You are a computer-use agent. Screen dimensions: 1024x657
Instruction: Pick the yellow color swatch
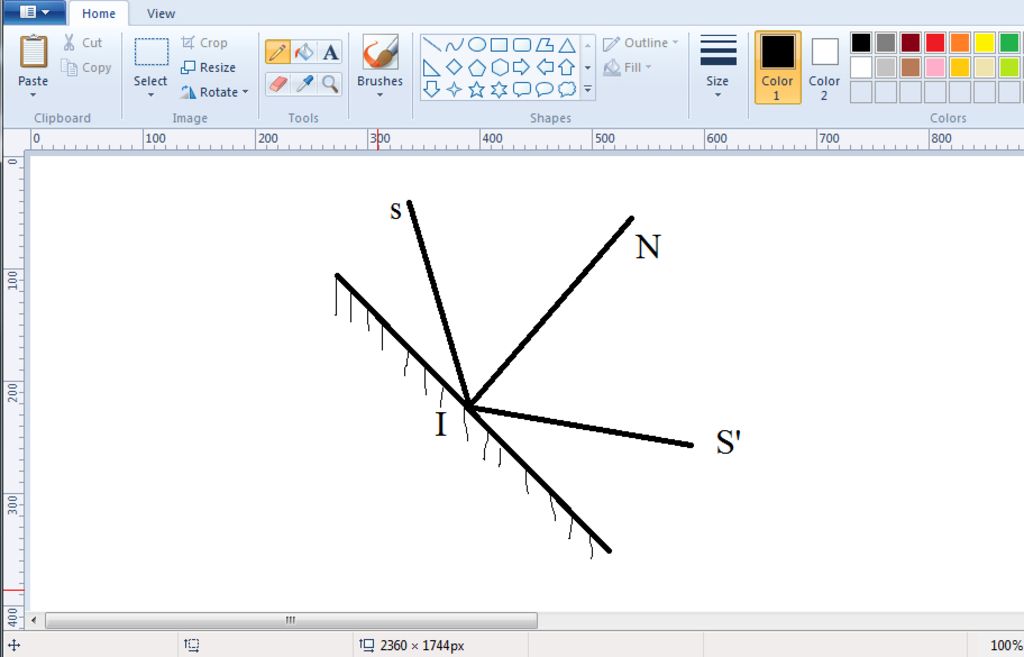pyautogui.click(x=985, y=43)
